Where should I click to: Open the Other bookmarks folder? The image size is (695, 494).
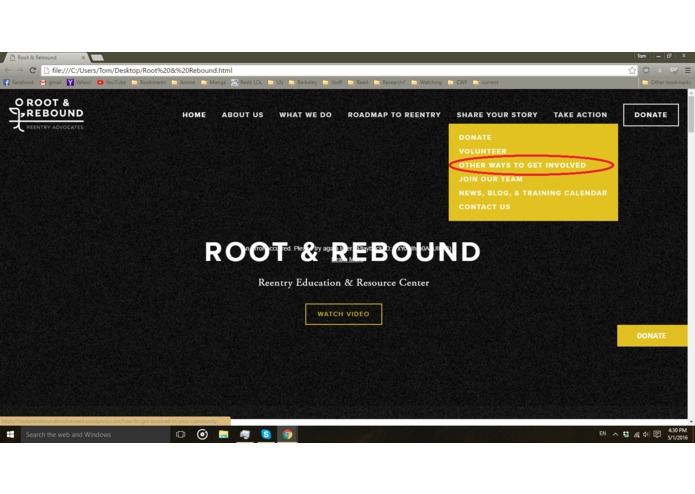[x=667, y=82]
